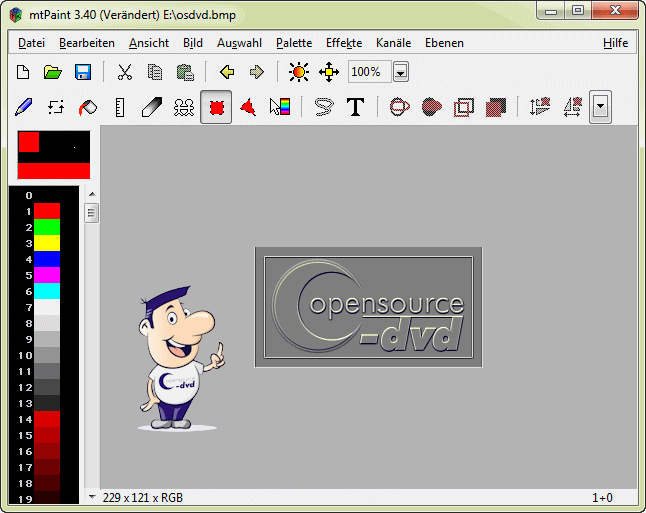Viewport: 646px width, 513px height.
Task: Save the image with the floppy disk button
Action: tap(83, 72)
